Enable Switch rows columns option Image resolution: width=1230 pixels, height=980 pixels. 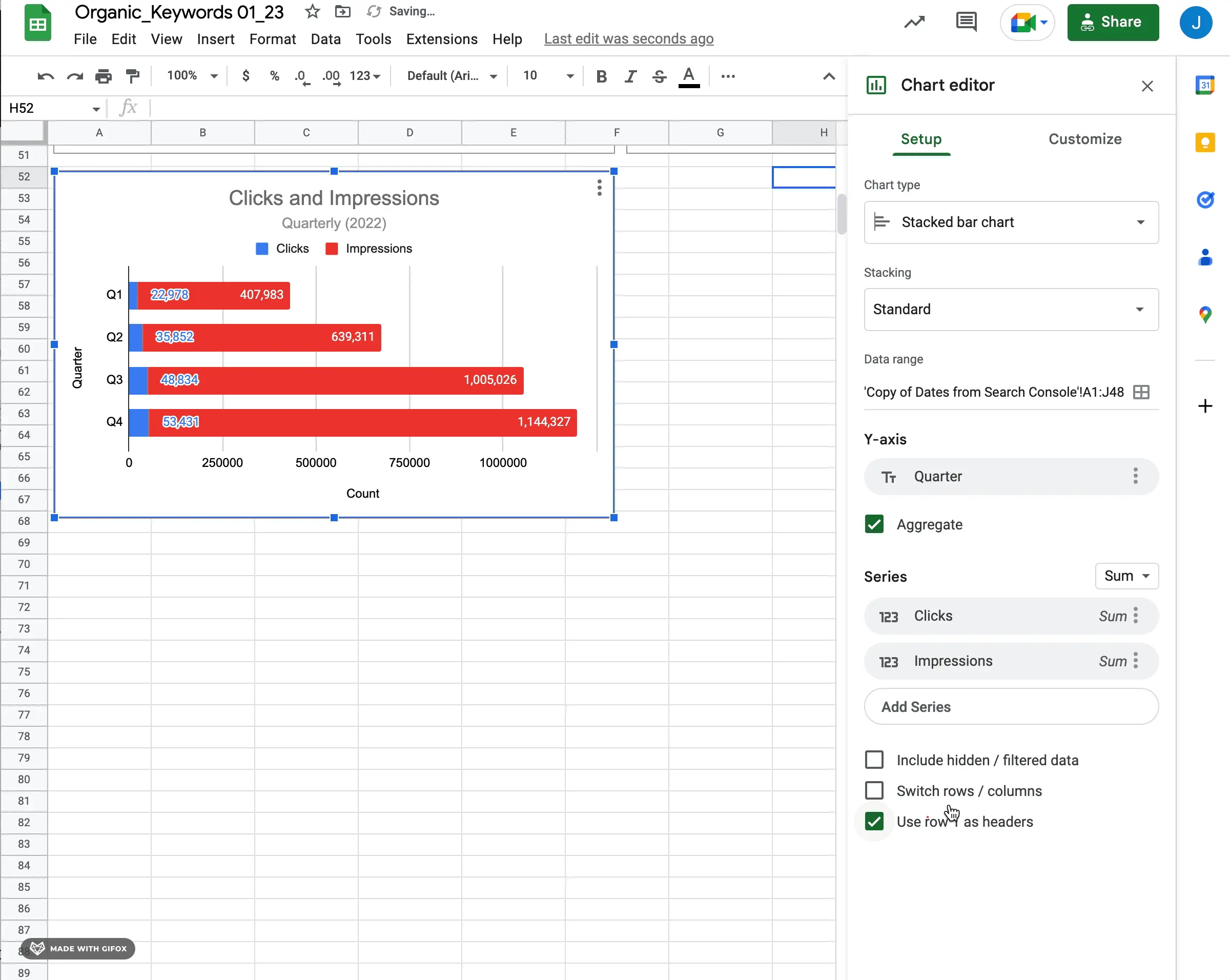[875, 790]
